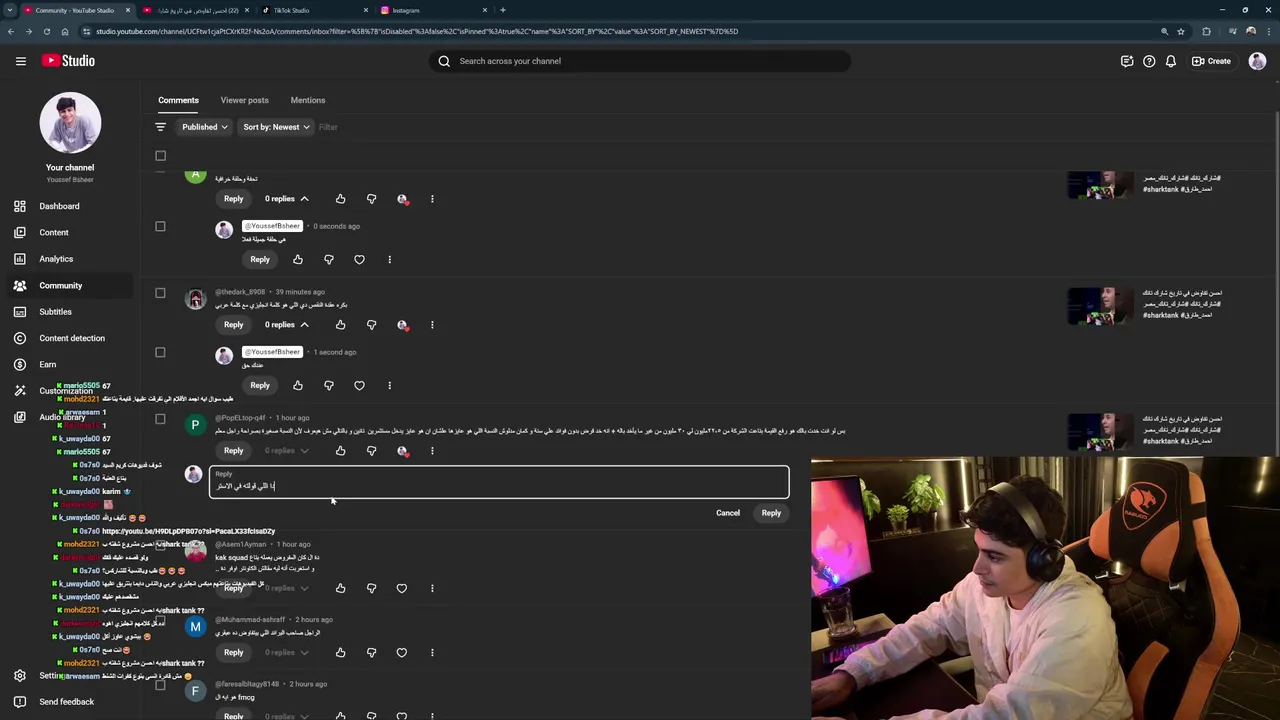Image resolution: width=1280 pixels, height=720 pixels.
Task: Click the Create button
Action: (1211, 61)
